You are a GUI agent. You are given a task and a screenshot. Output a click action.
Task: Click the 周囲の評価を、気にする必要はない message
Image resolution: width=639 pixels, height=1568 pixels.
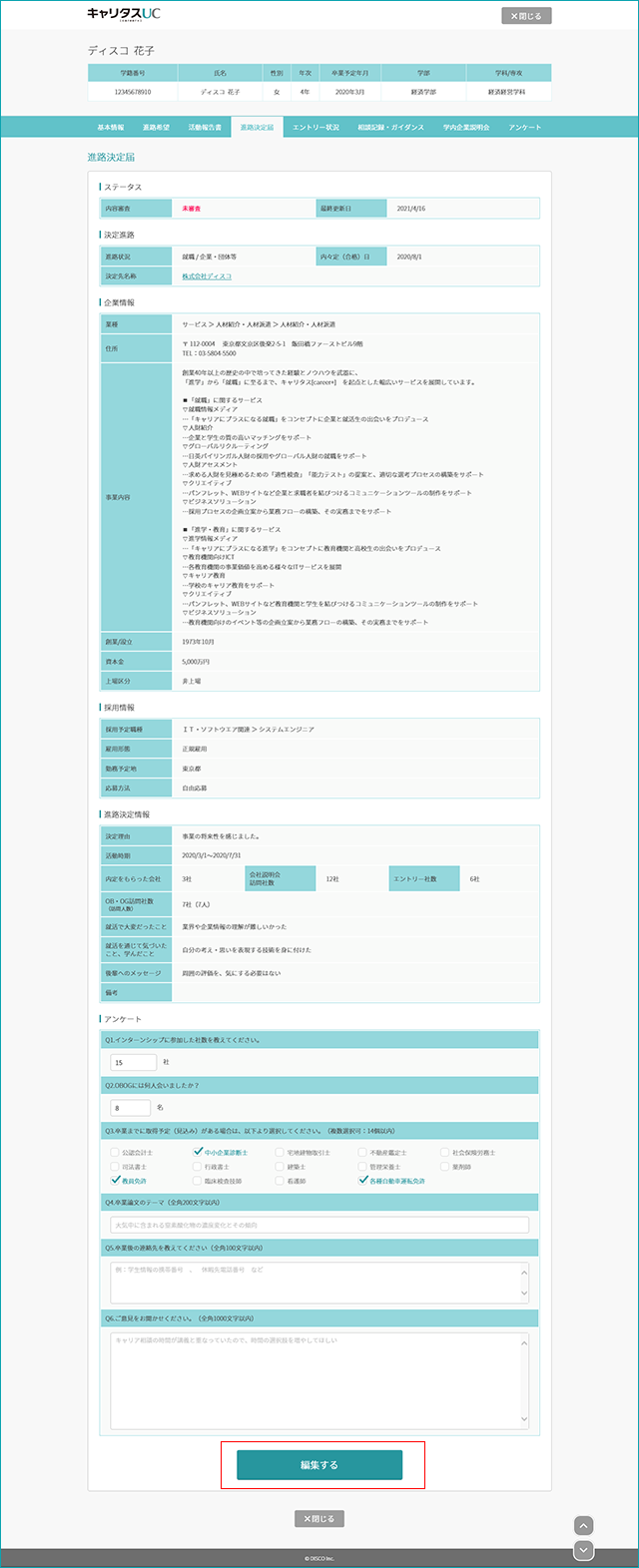231,973
